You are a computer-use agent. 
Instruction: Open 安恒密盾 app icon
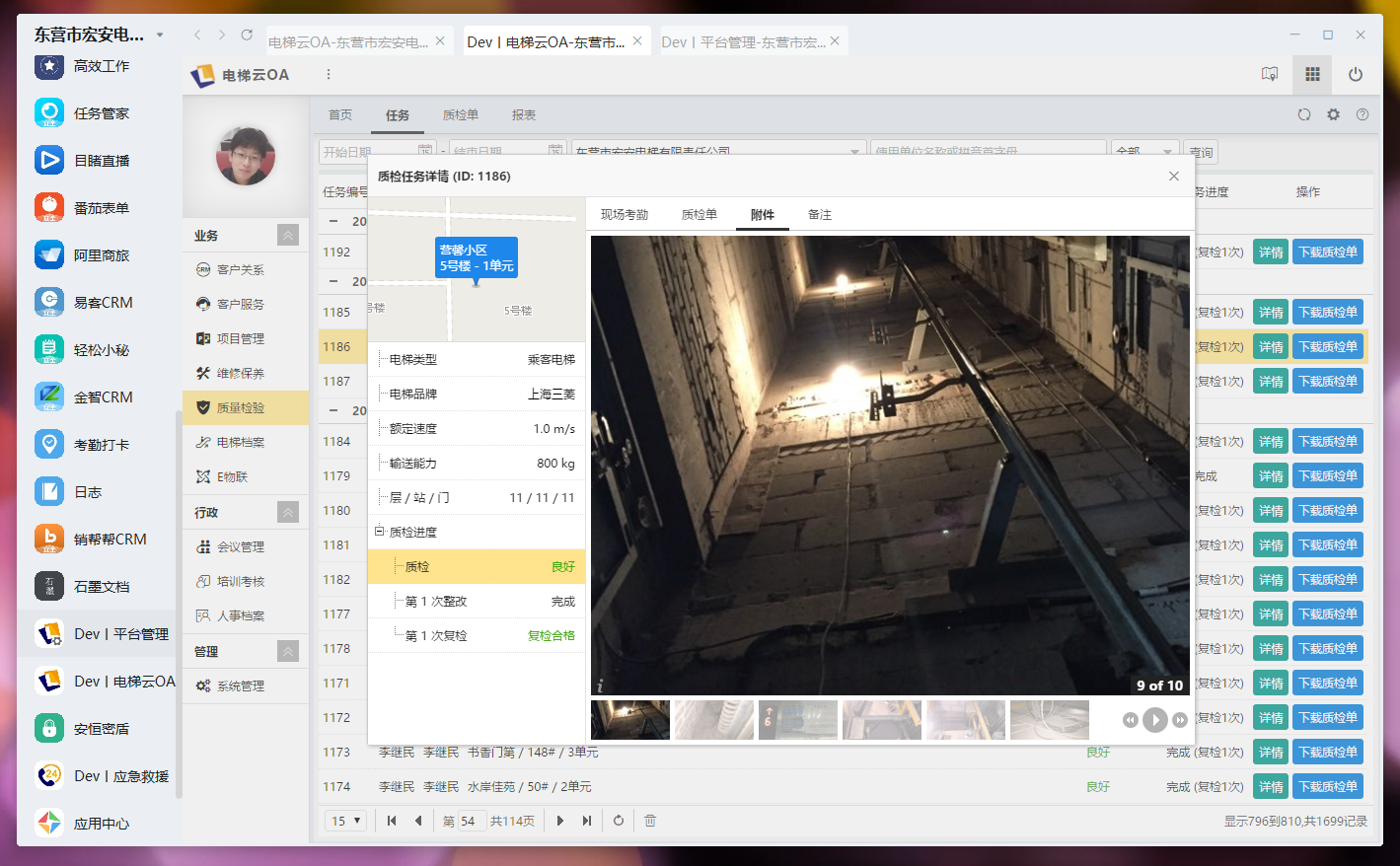[x=49, y=729]
